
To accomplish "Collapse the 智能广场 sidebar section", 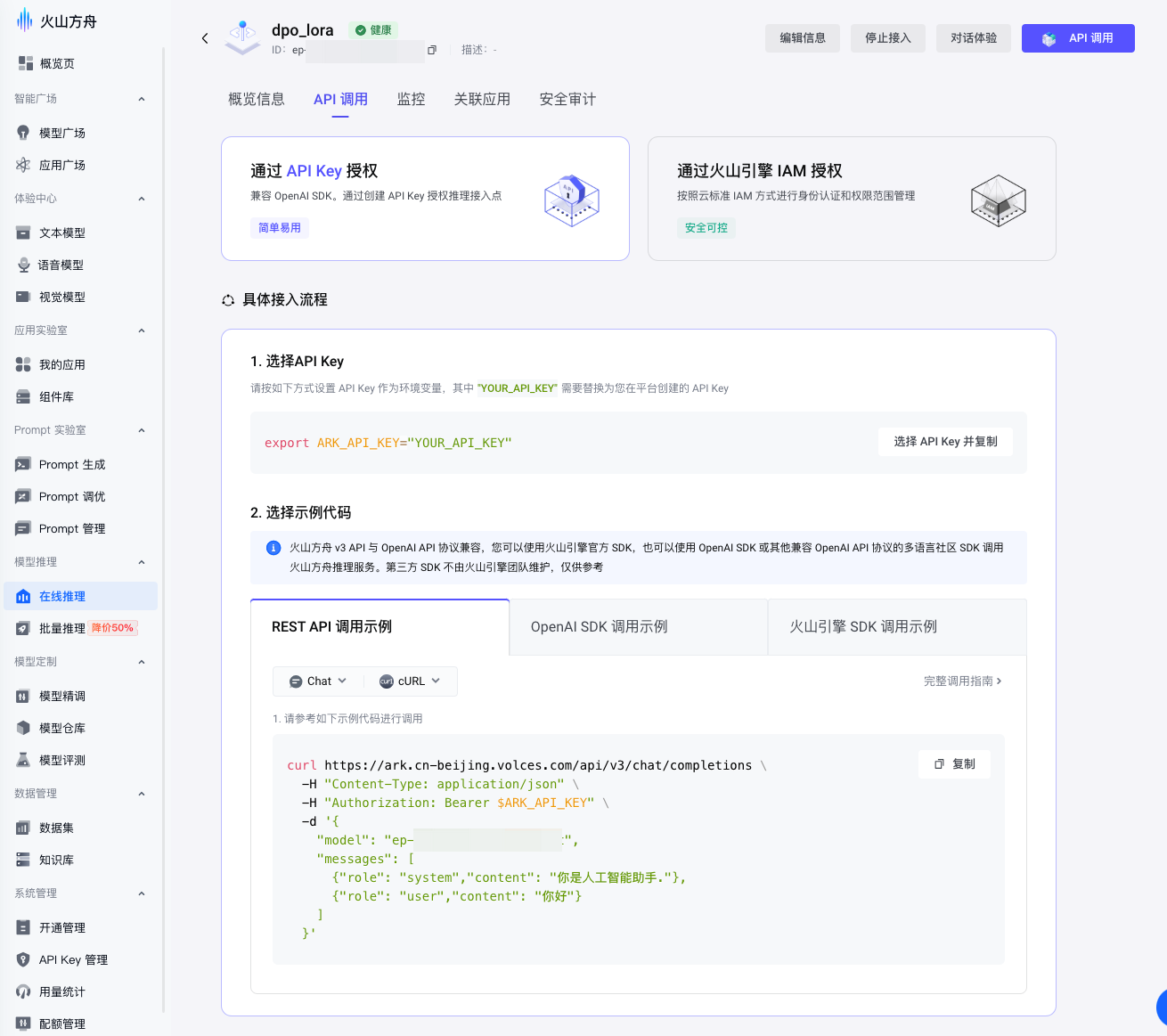I will tap(142, 99).
